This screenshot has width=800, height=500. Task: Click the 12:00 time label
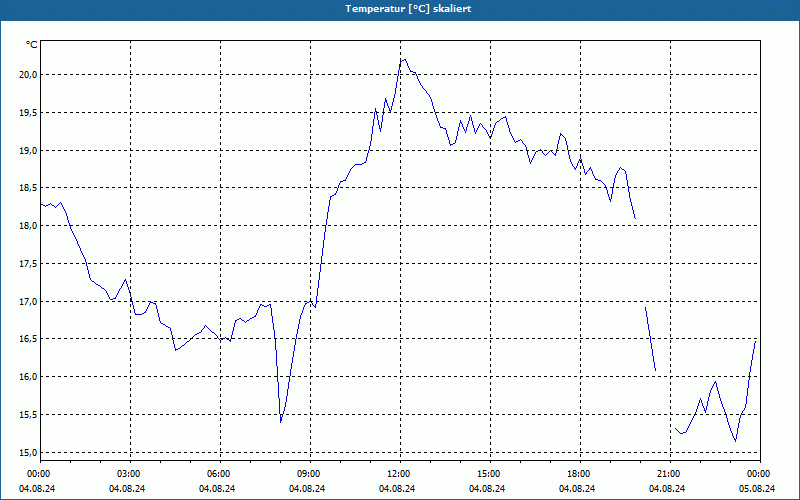398,474
